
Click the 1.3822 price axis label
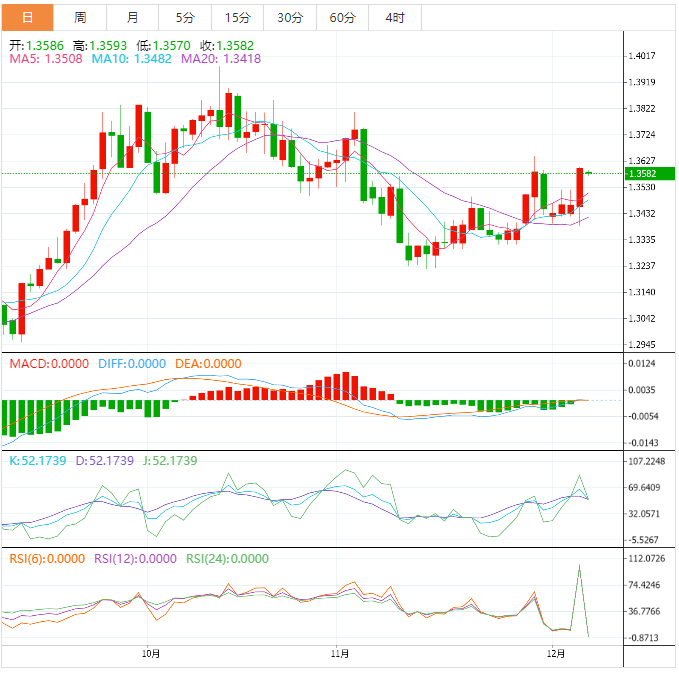pos(642,109)
